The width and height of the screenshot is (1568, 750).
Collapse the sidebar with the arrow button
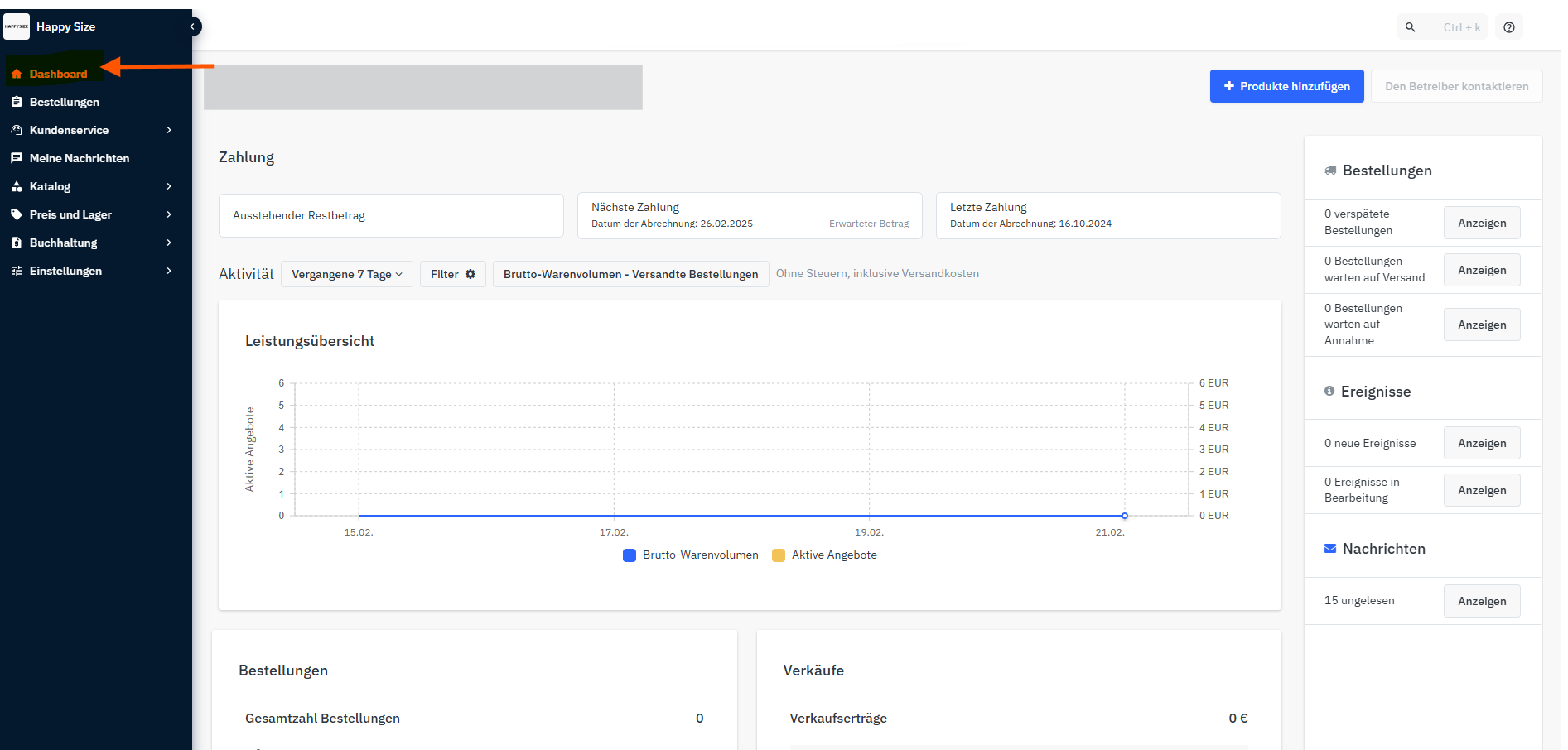[x=192, y=26]
